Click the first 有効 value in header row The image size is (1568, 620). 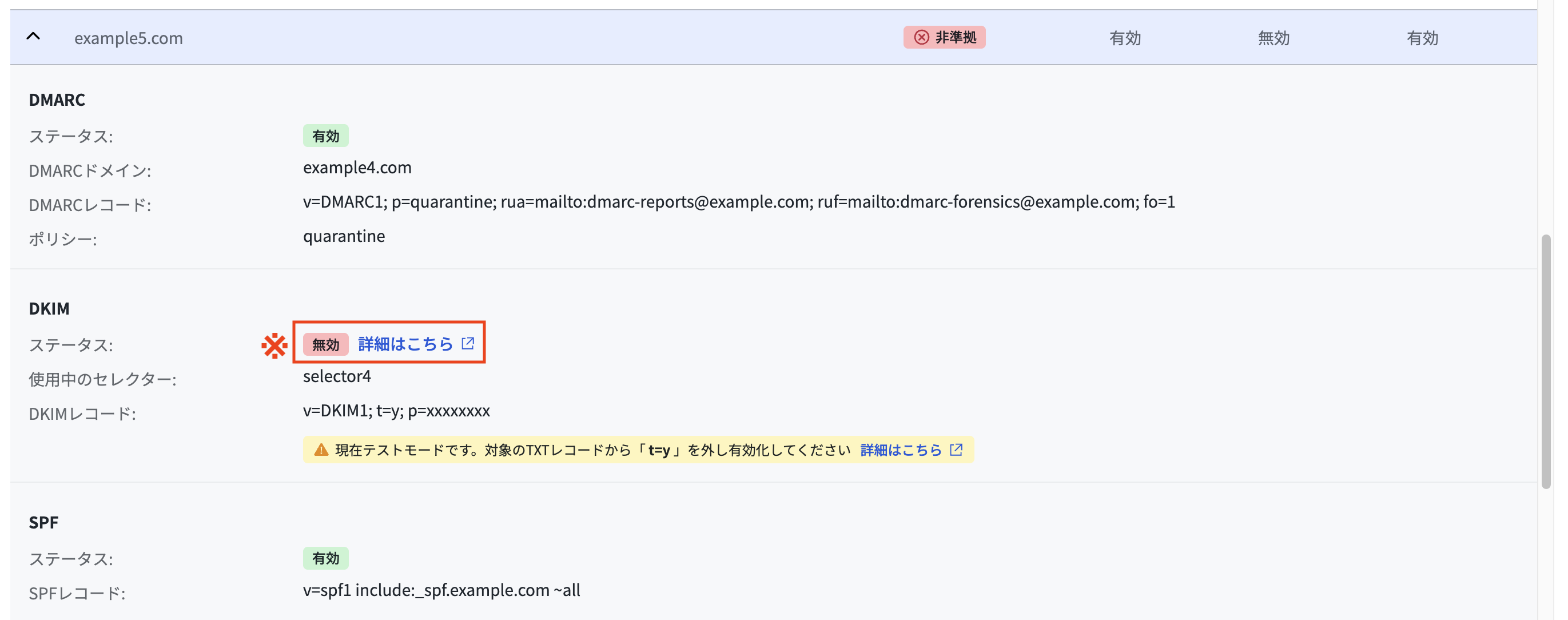pyautogui.click(x=1125, y=38)
